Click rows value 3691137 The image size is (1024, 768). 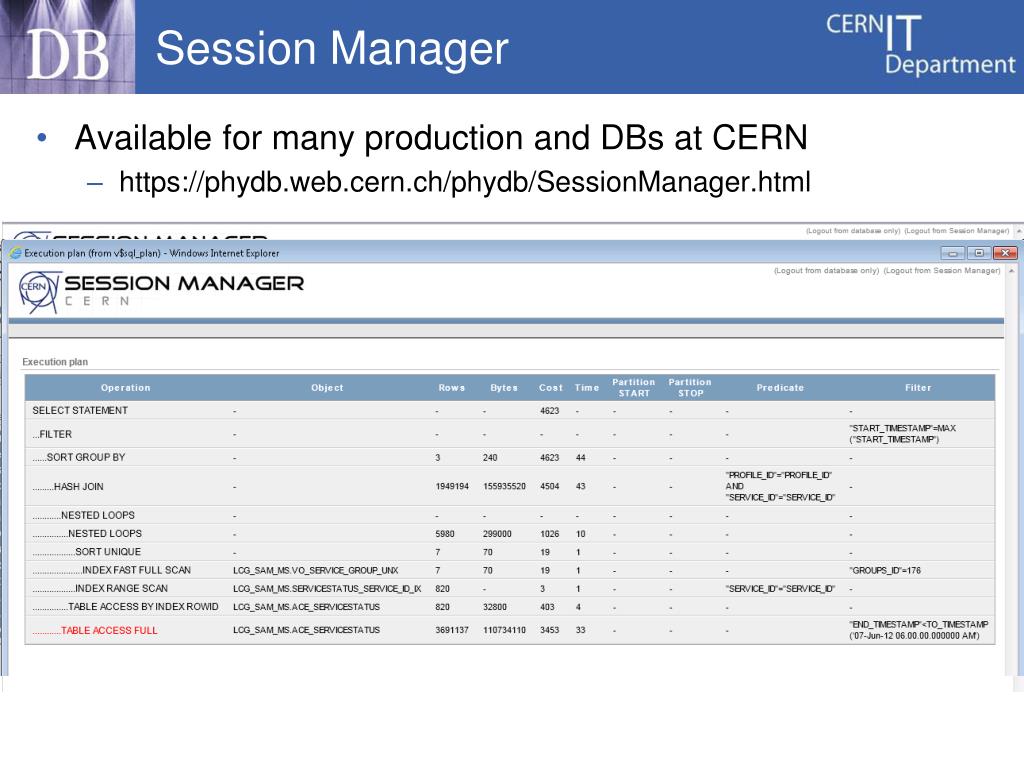click(452, 630)
